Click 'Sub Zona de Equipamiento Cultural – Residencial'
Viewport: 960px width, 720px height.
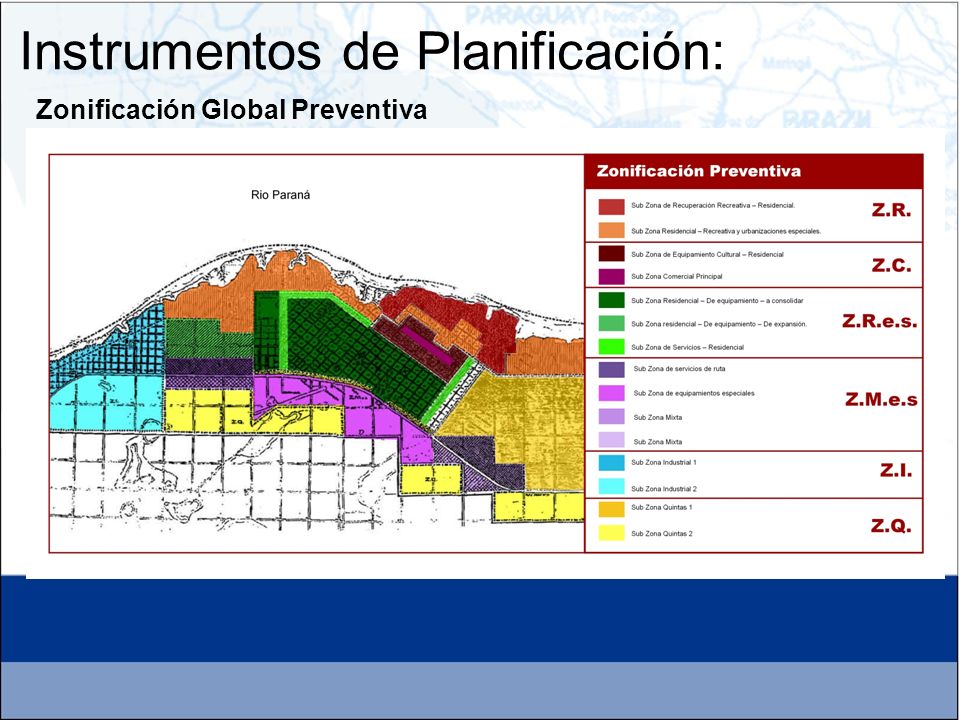click(x=707, y=254)
